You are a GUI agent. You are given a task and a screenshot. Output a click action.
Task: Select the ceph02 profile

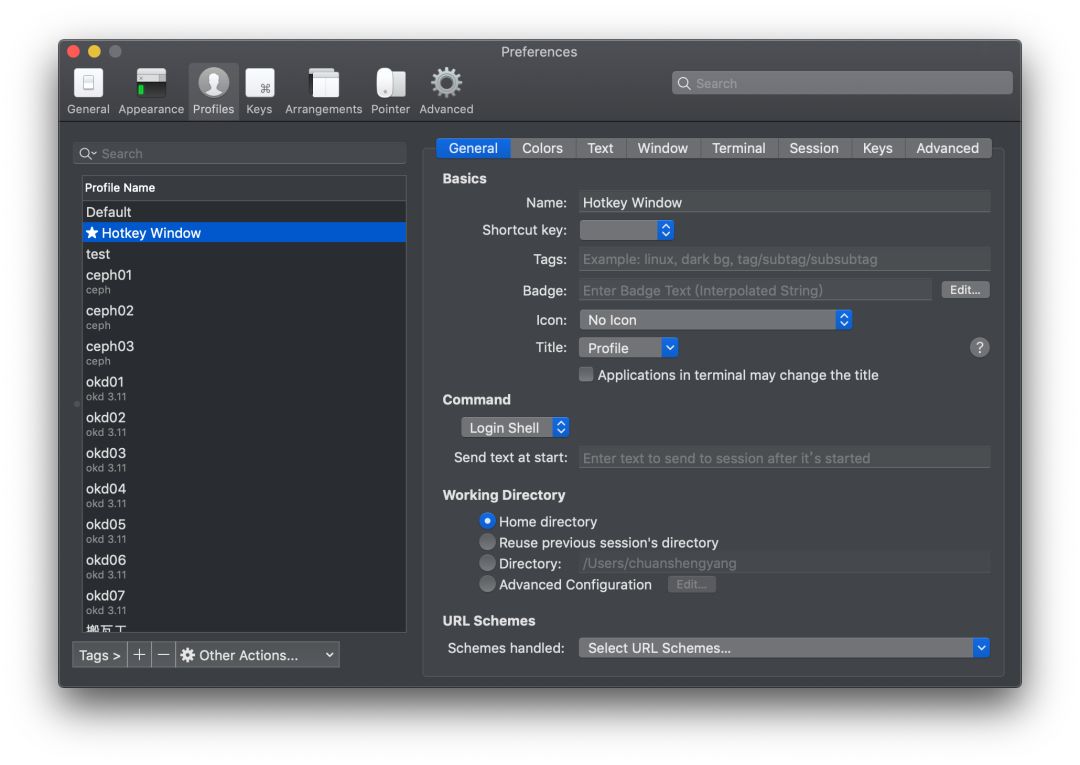244,317
